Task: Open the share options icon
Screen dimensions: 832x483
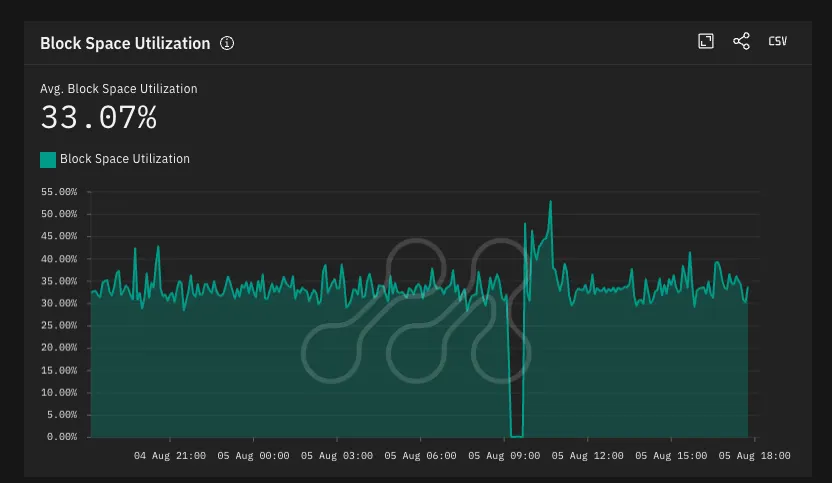Action: click(x=741, y=41)
